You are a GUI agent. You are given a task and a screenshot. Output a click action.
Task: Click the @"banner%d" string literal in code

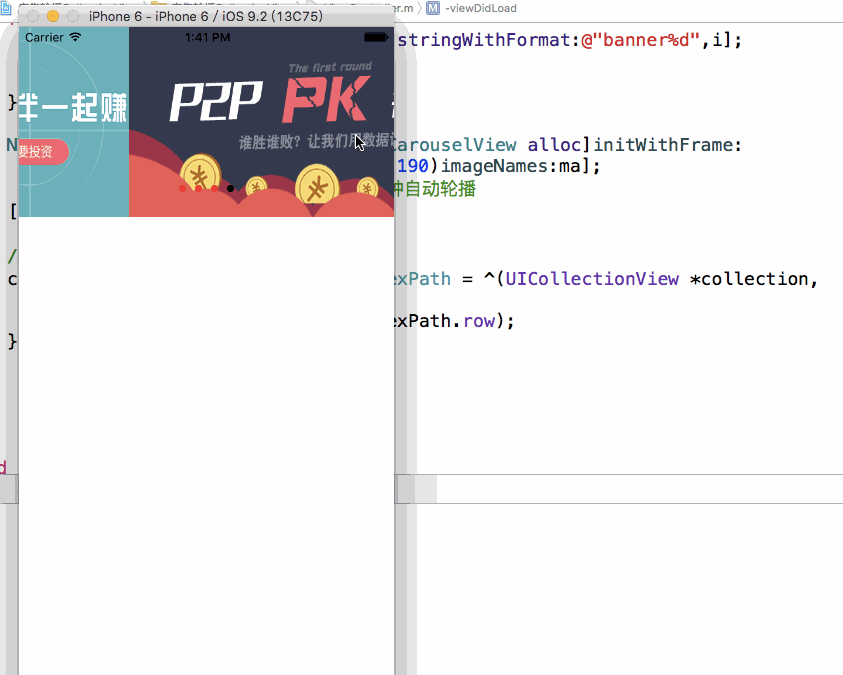tap(641, 40)
